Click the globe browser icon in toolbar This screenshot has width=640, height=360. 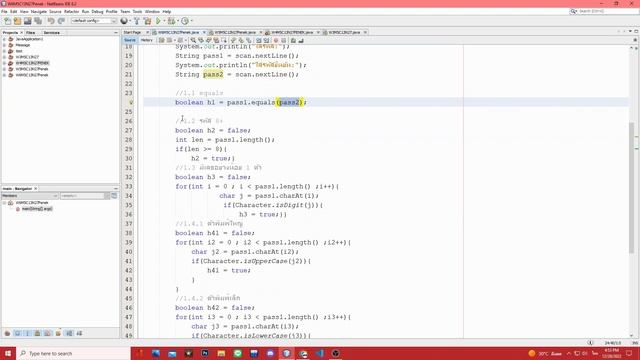[x=124, y=21]
